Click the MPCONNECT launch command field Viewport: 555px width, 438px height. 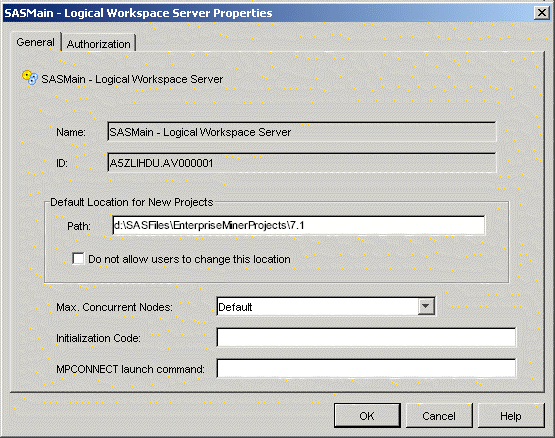coord(366,369)
